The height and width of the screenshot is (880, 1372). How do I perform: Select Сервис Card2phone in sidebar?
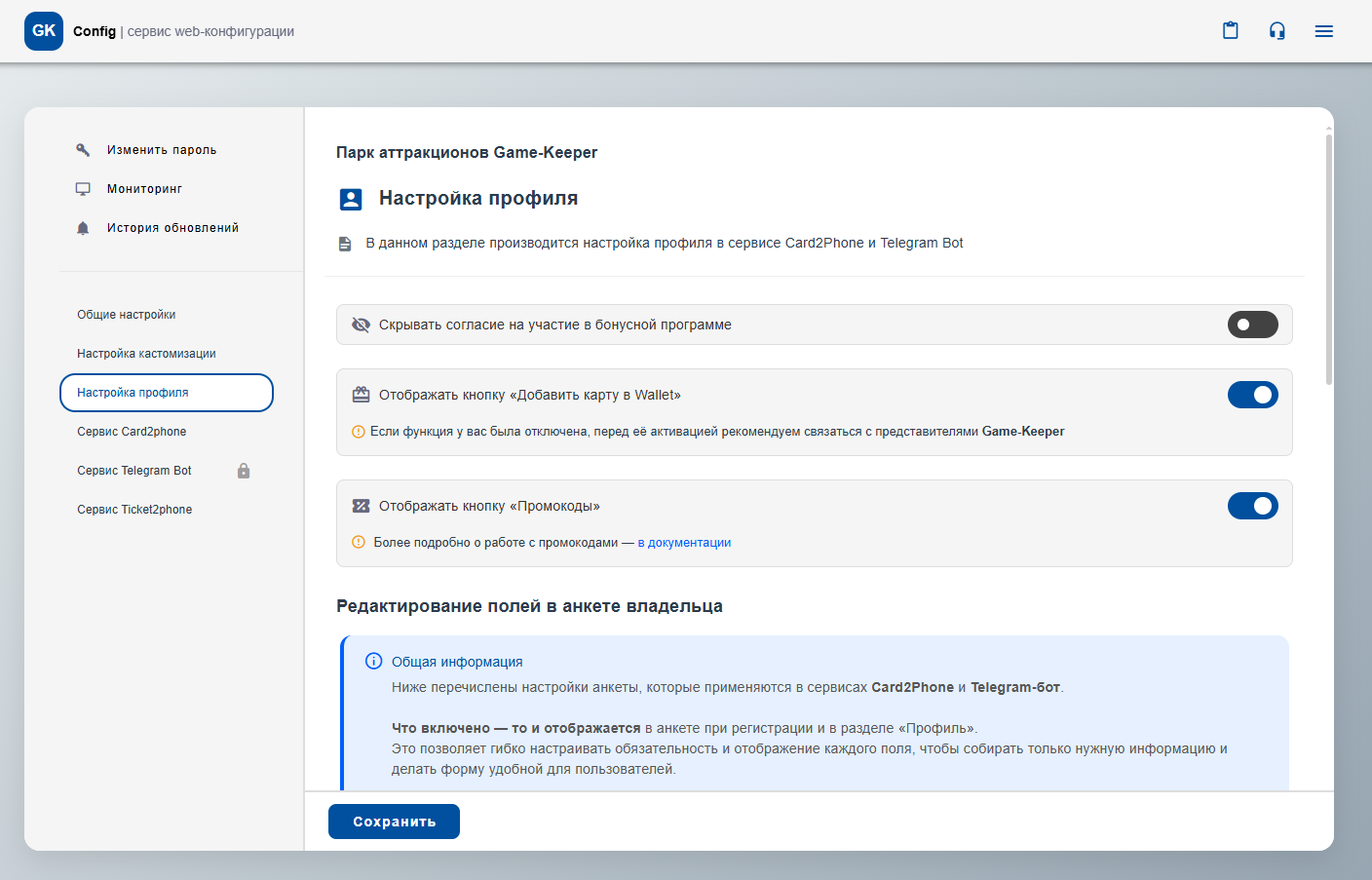click(x=132, y=432)
